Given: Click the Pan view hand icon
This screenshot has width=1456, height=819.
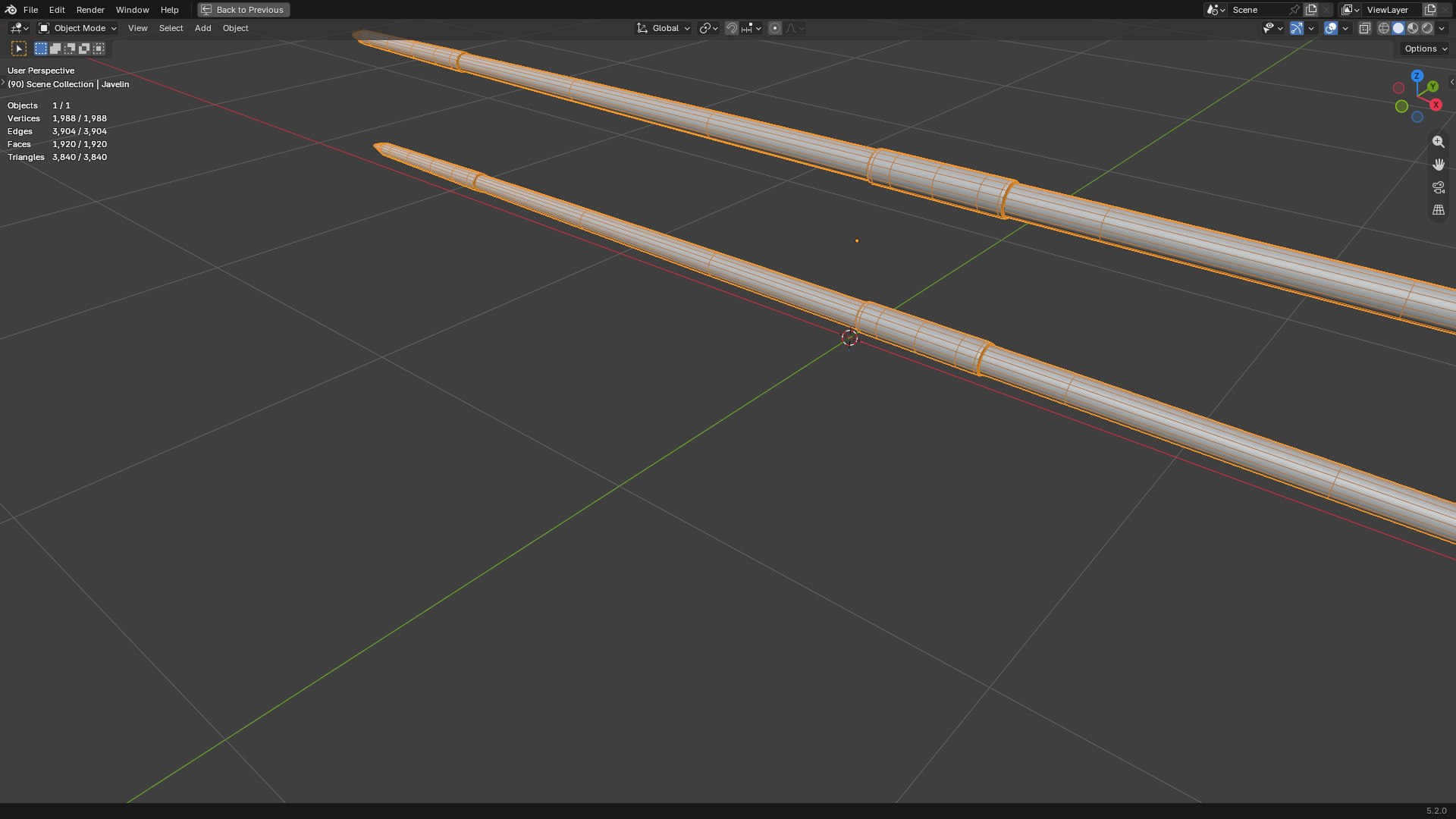Looking at the screenshot, I should (x=1439, y=165).
